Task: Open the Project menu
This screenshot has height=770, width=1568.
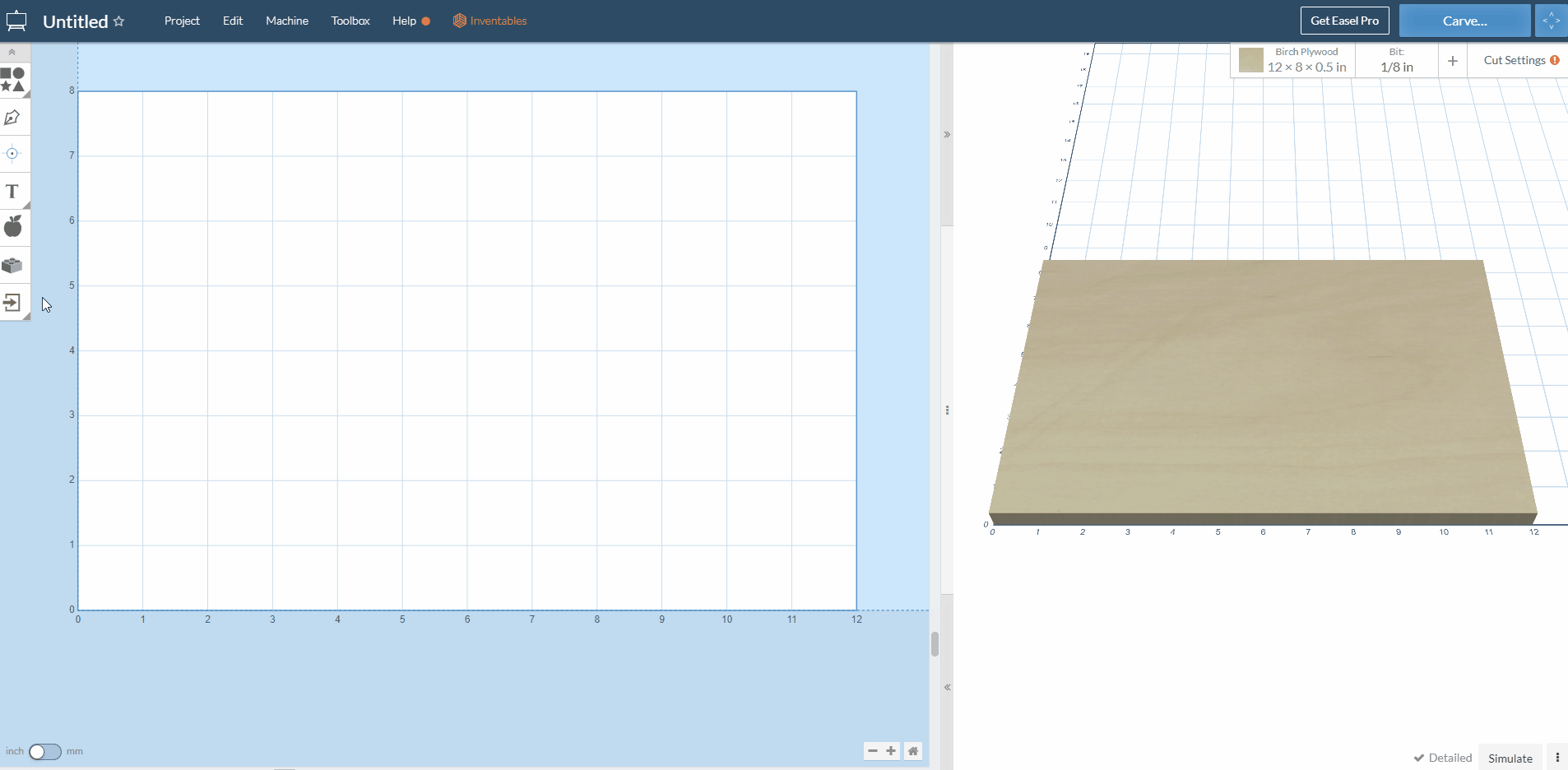Action: pyautogui.click(x=182, y=21)
